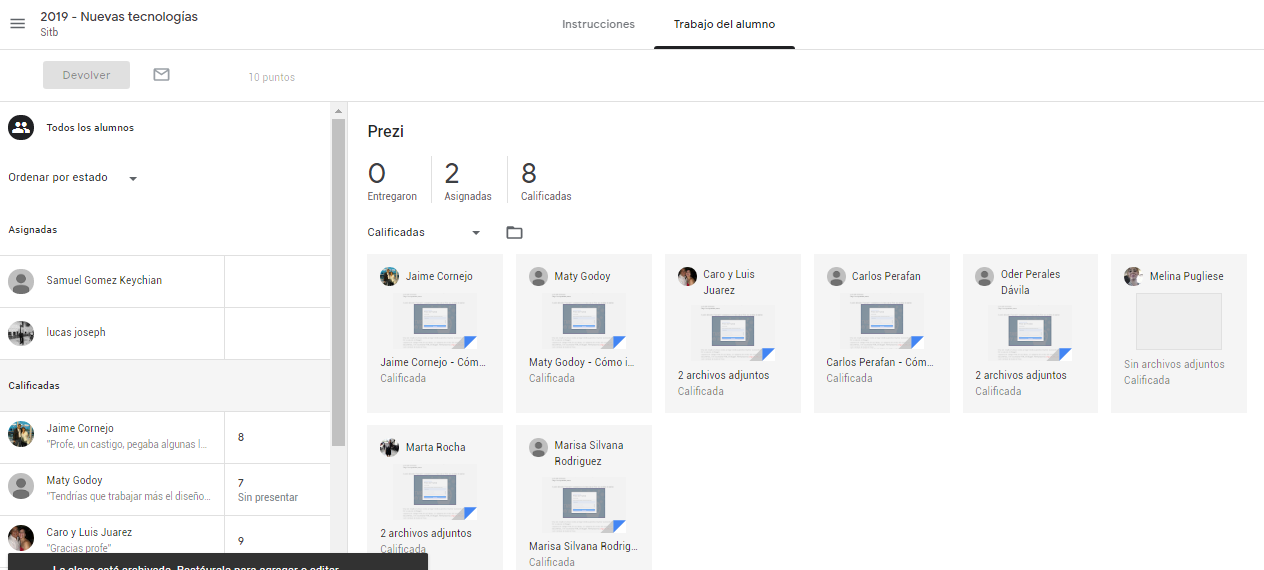This screenshot has height=570, width=1264.
Task: Open Ordenar por estado dropdown
Action: [73, 178]
